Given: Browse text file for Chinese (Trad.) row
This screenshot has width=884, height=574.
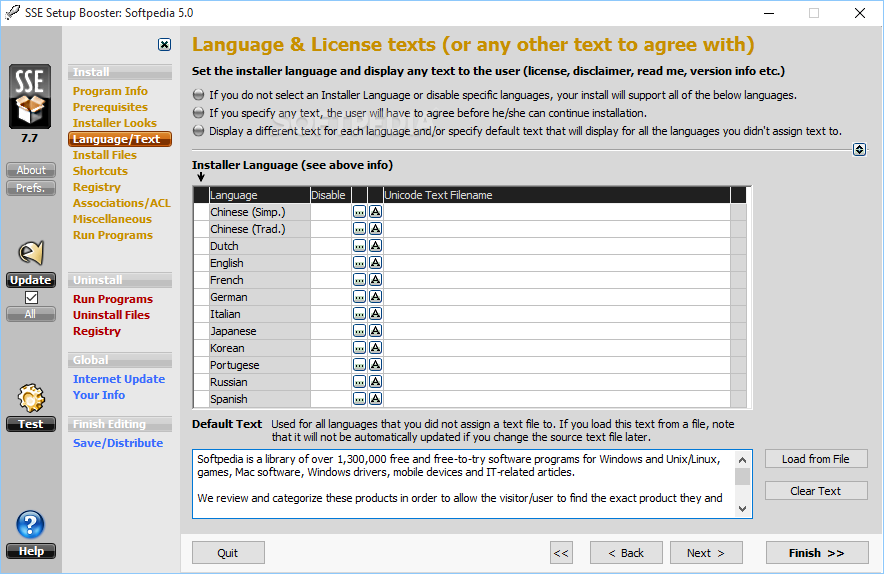Looking at the screenshot, I should 359,229.
